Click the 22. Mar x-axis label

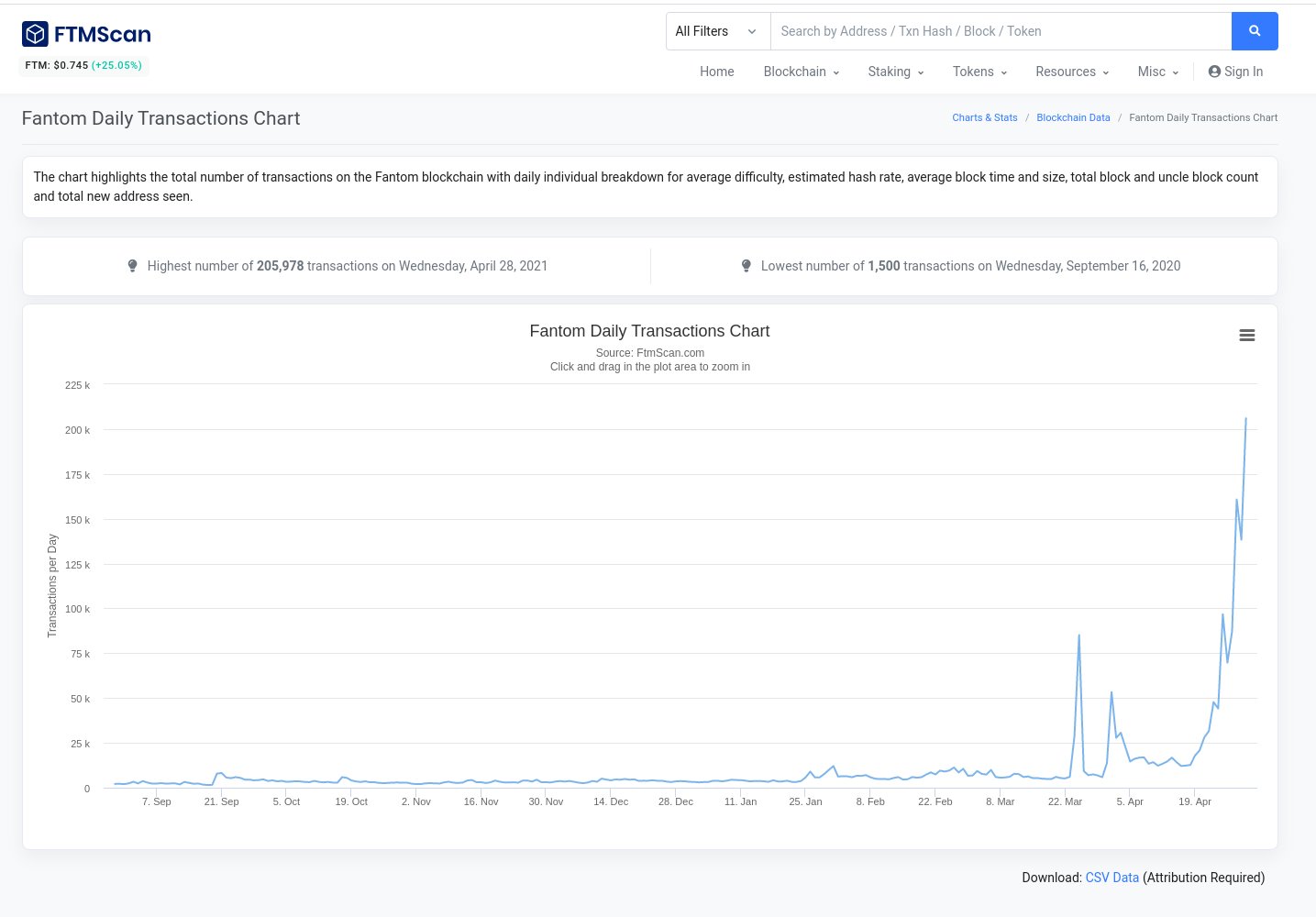1065,801
